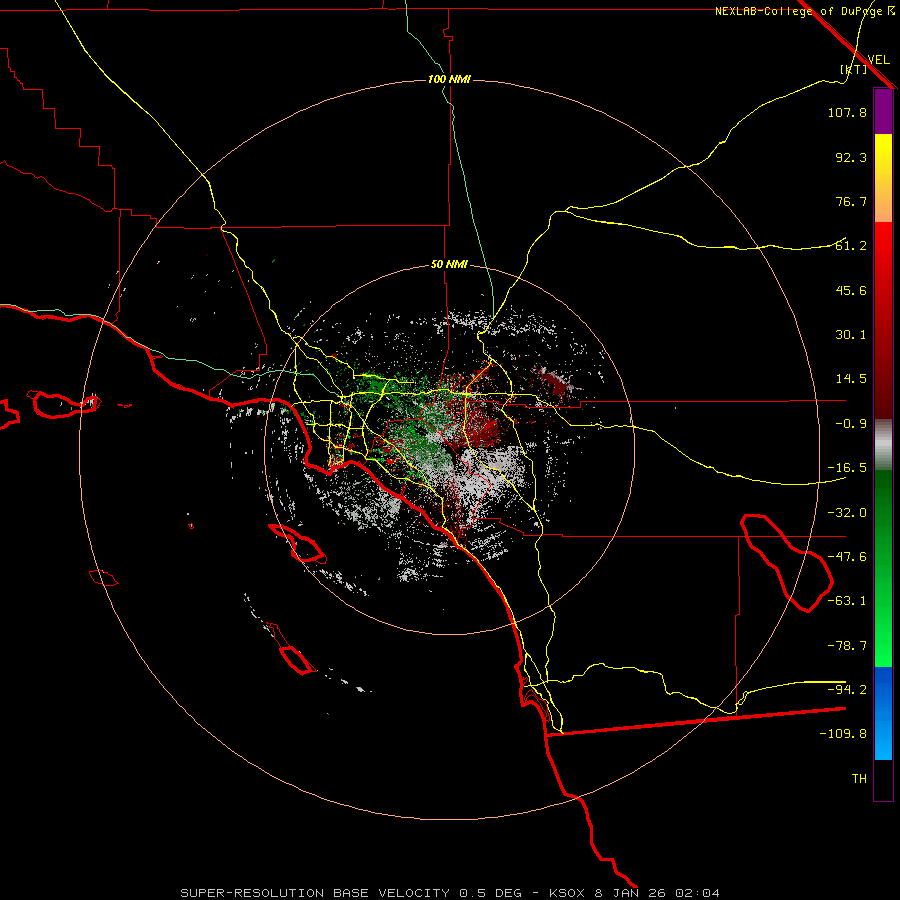Select the 61.2 velocity scale value

pyautogui.click(x=851, y=246)
